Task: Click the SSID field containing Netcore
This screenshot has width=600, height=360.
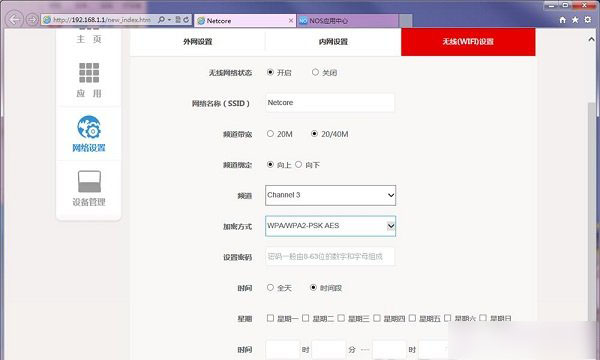Action: click(x=330, y=103)
